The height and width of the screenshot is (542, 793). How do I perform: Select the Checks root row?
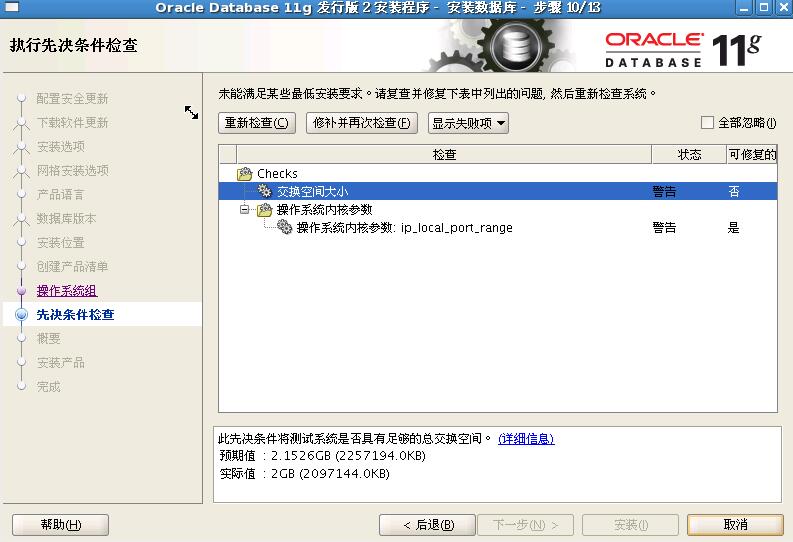click(x=498, y=173)
